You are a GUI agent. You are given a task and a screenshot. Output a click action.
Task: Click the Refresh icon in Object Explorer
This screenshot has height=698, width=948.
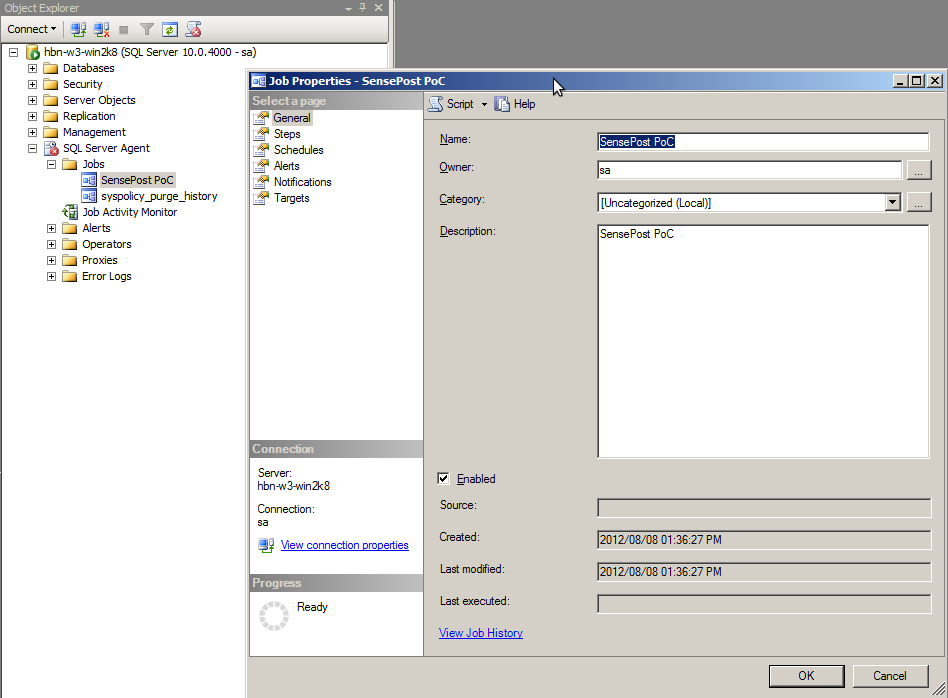170,29
